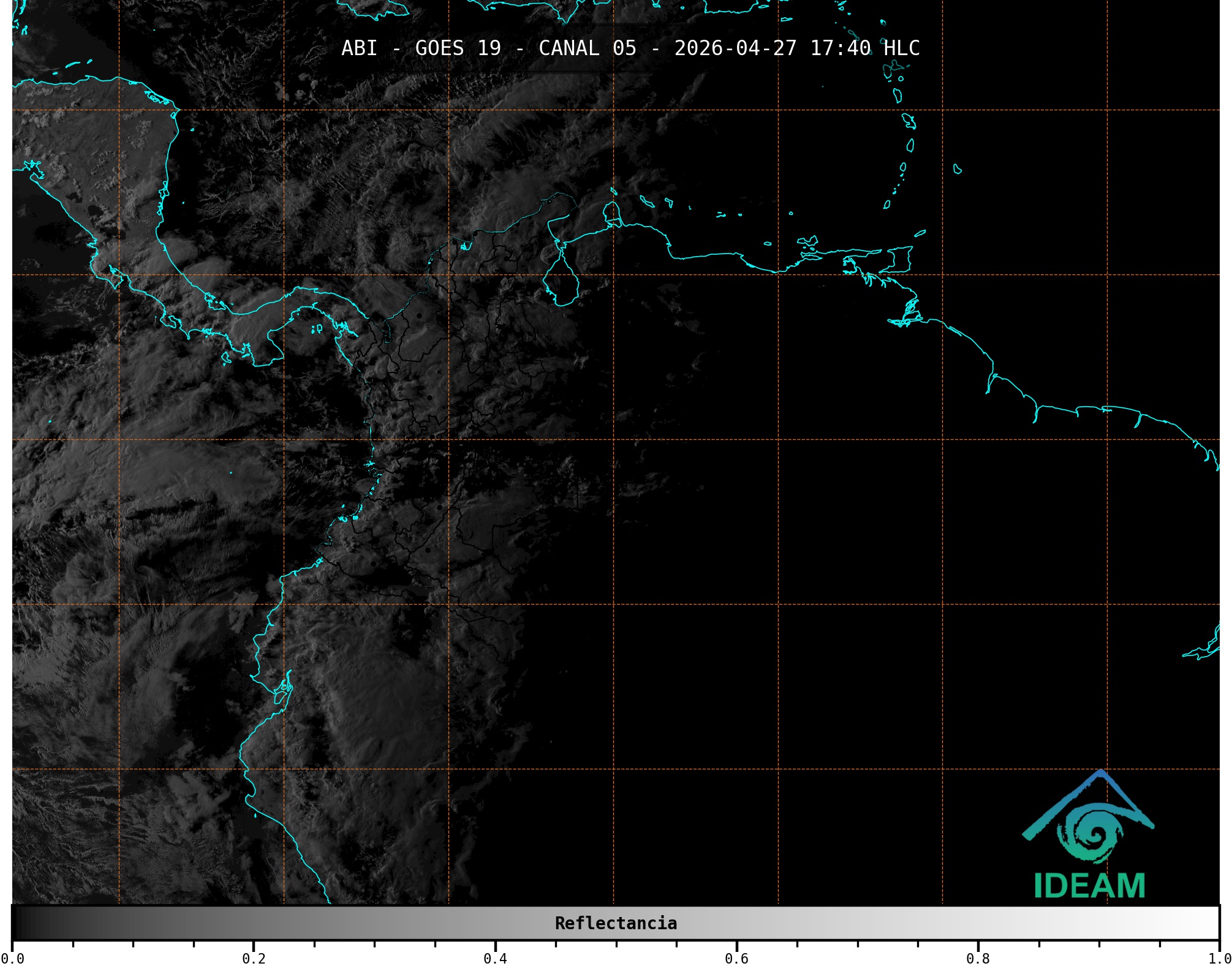Click the 0.2 tick label on the colorbar

pos(254,958)
